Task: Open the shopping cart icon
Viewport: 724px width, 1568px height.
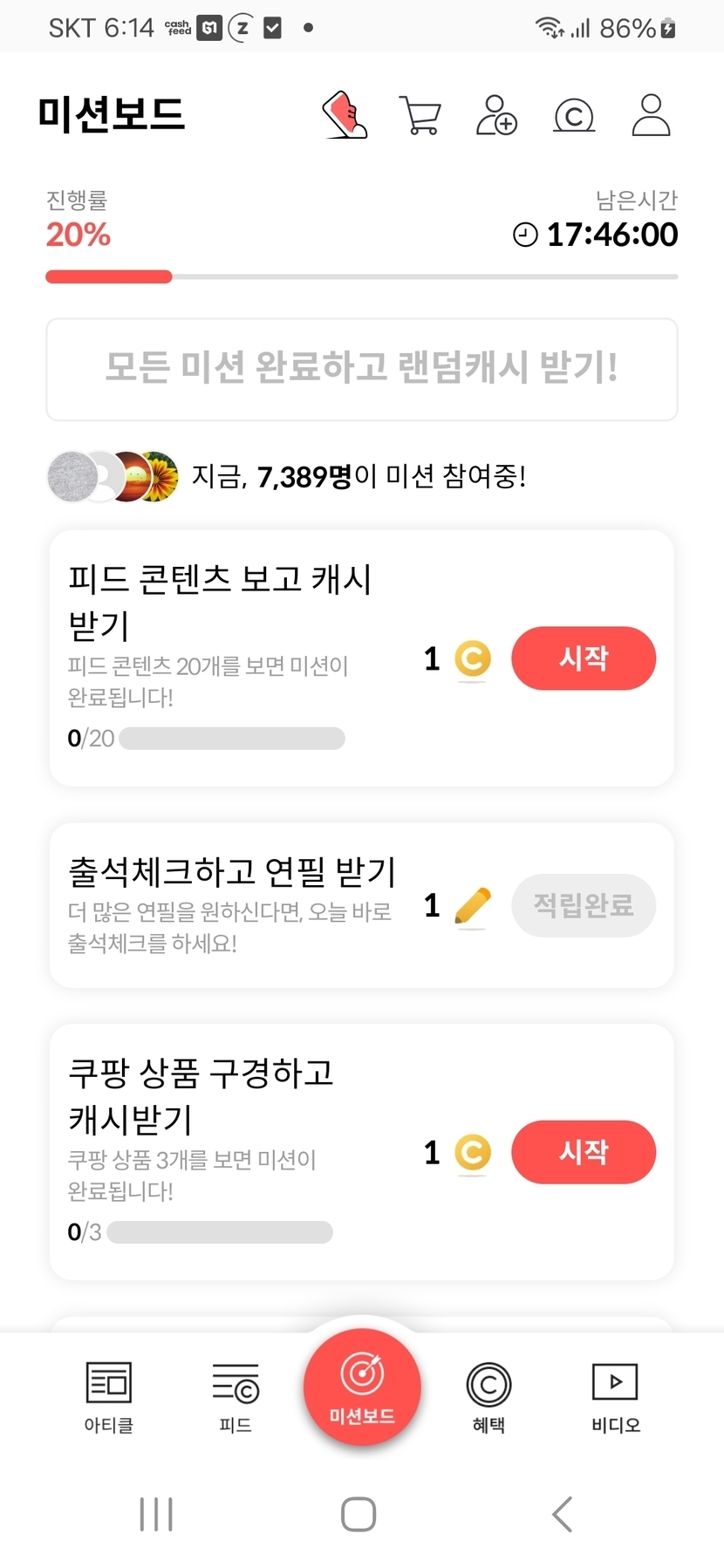Action: (420, 115)
